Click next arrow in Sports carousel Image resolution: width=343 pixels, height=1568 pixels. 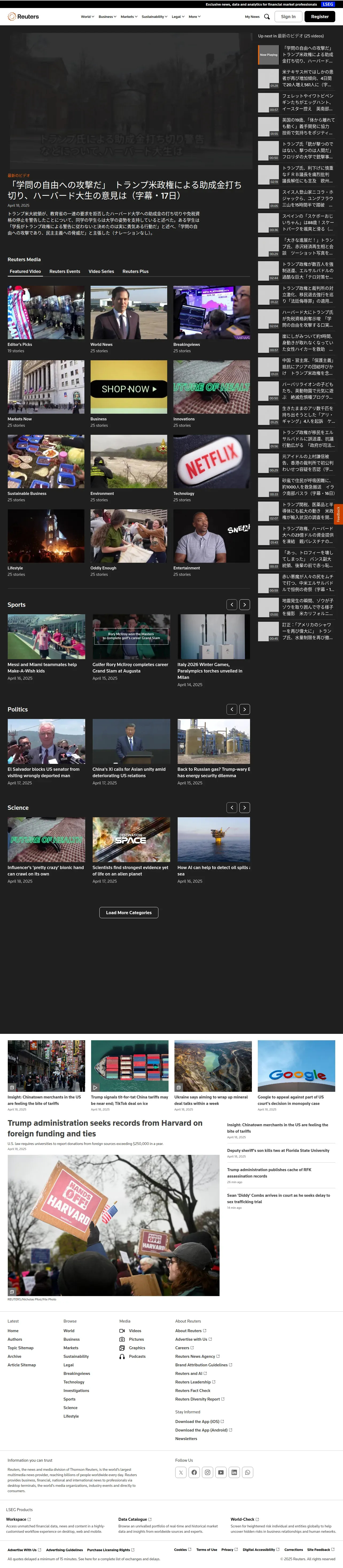244,604
